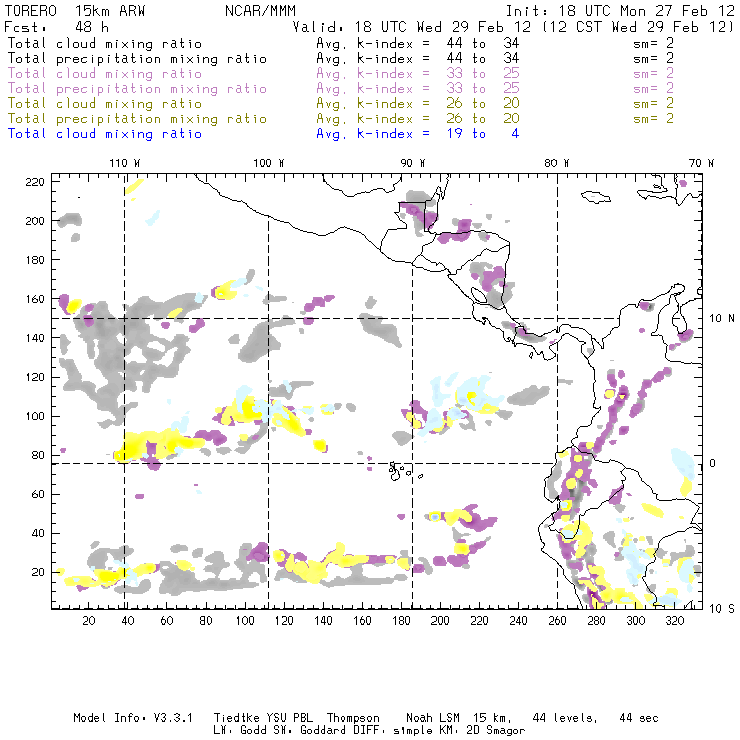Click the '110 W' longitude label
This screenshot has width=740, height=740.
click(125, 163)
